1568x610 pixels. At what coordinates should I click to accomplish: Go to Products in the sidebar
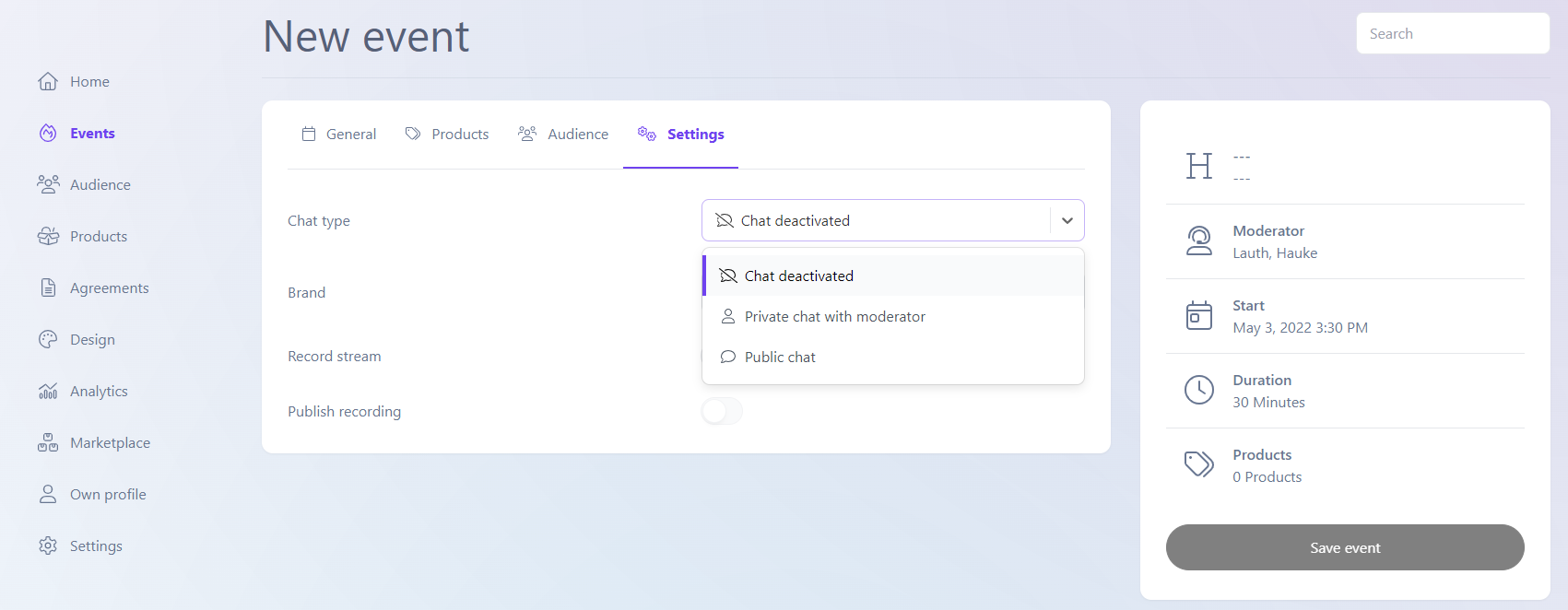click(x=99, y=236)
